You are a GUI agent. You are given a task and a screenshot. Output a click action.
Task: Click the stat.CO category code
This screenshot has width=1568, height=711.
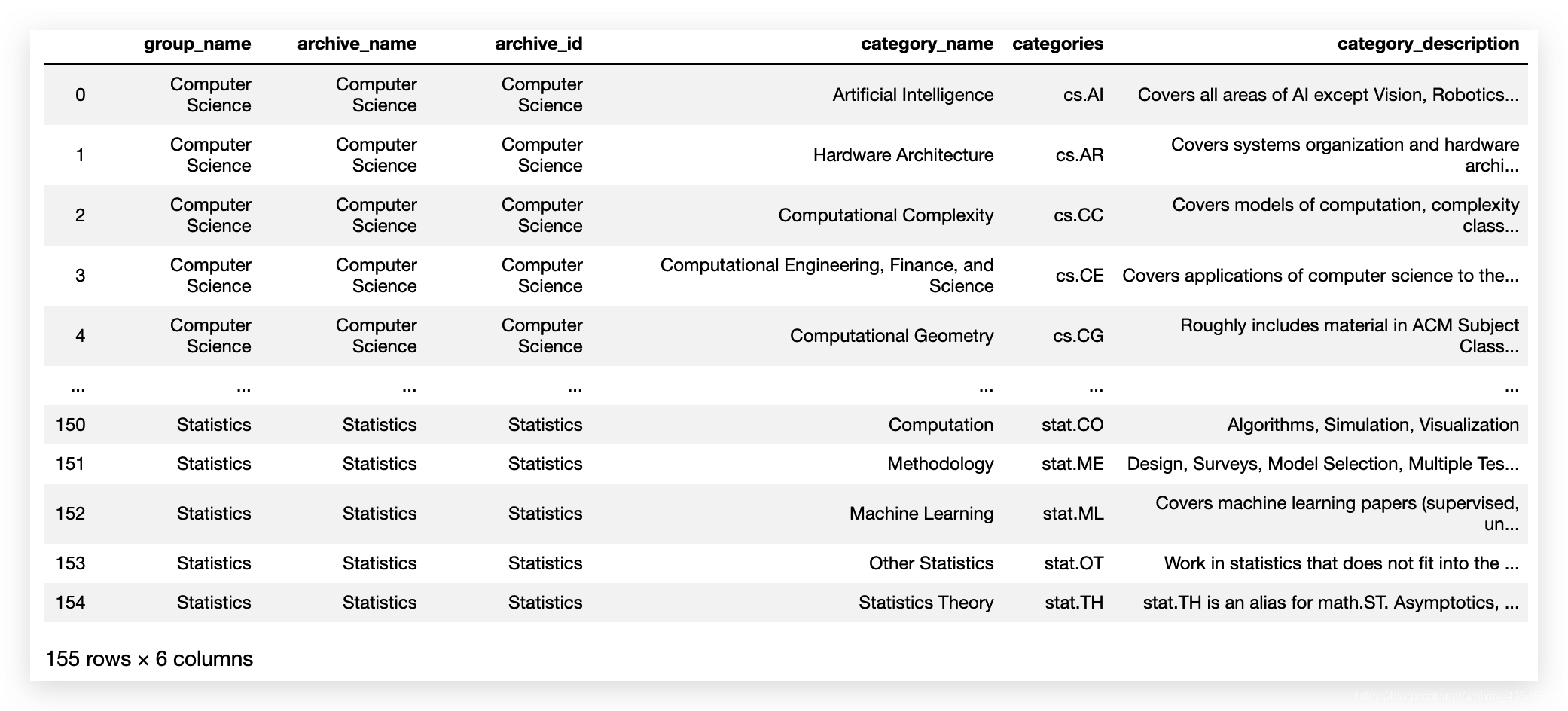point(1072,425)
